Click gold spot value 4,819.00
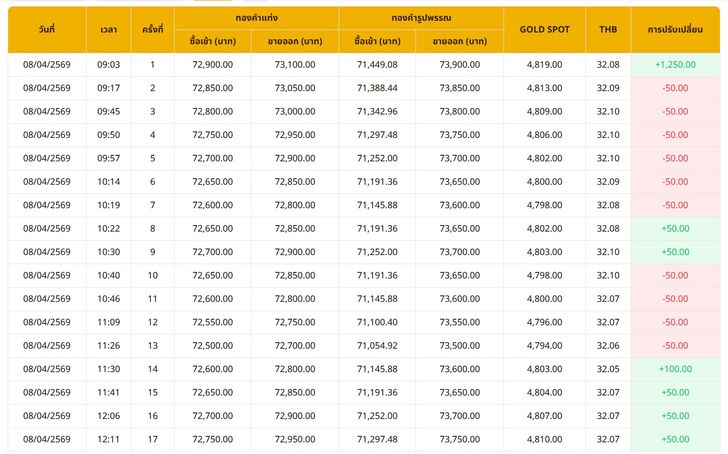Image resolution: width=728 pixels, height=454 pixels. pyautogui.click(x=545, y=64)
